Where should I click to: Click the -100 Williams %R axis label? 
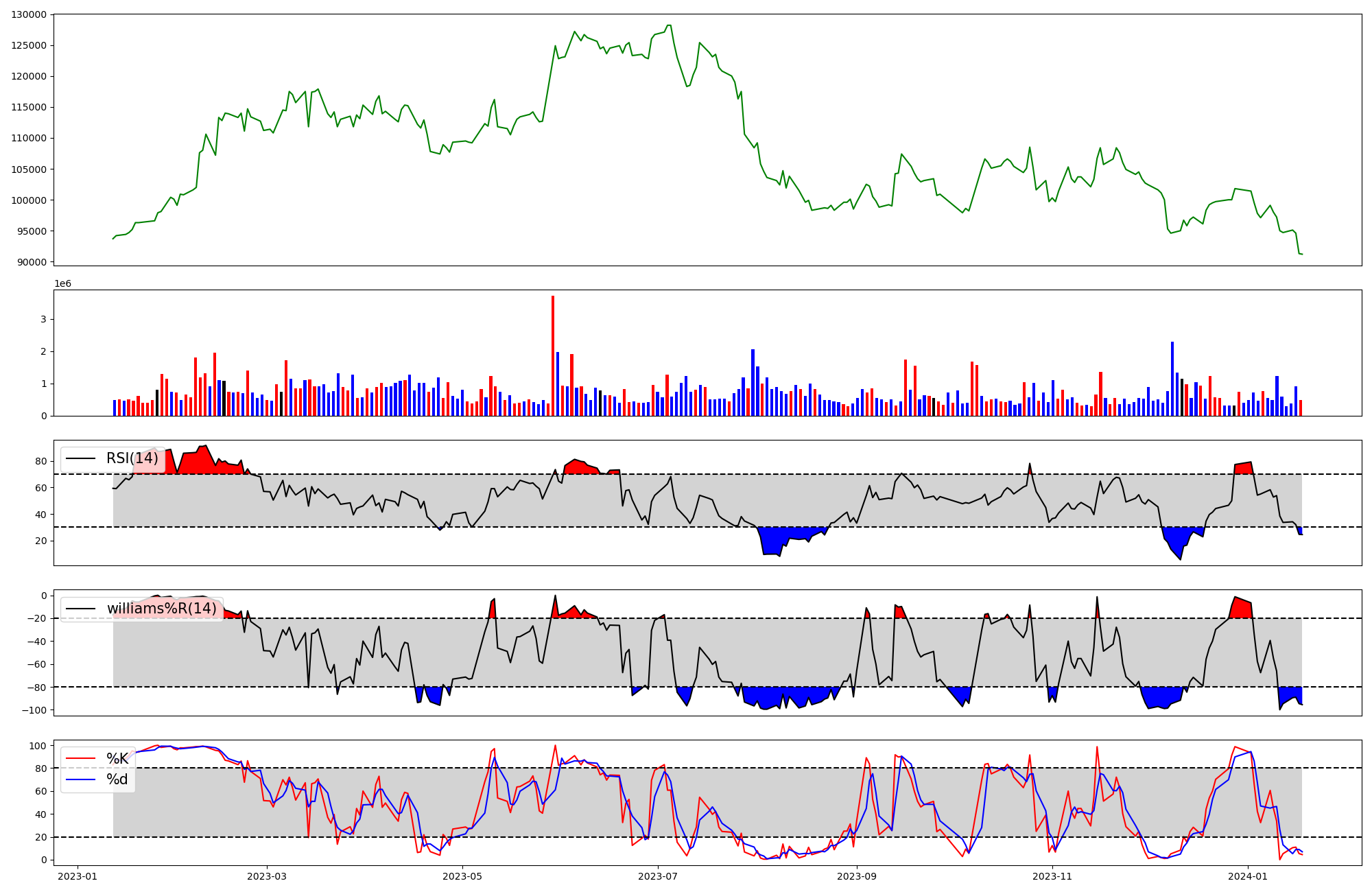pos(34,710)
